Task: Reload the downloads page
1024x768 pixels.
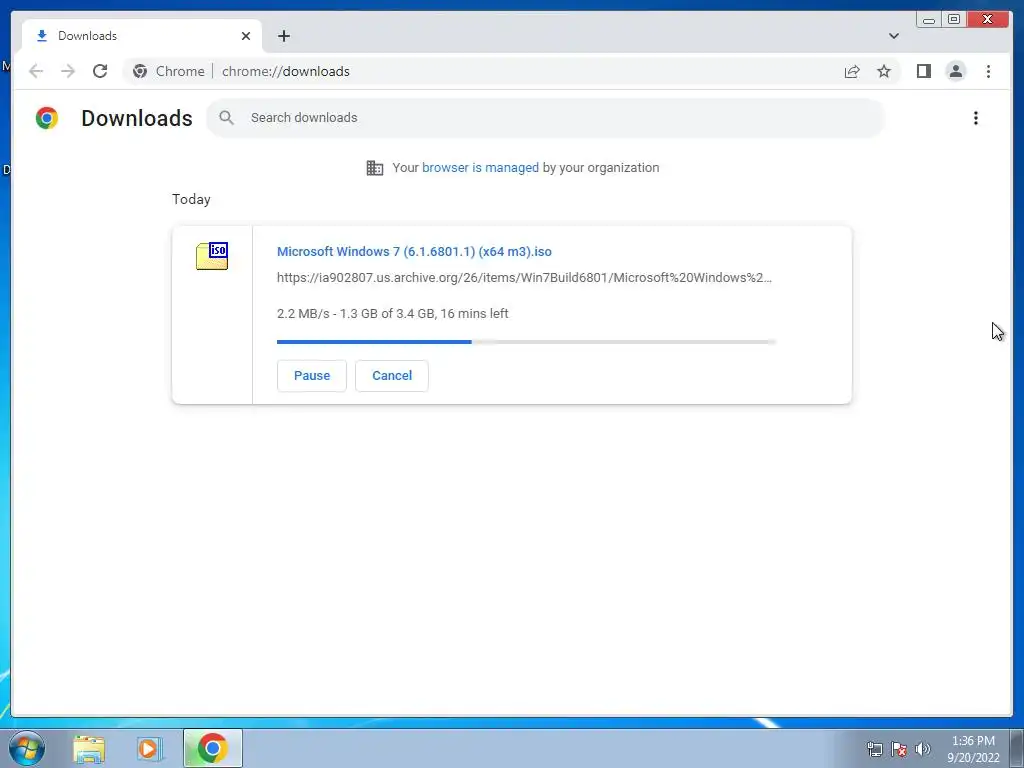Action: 100,71
